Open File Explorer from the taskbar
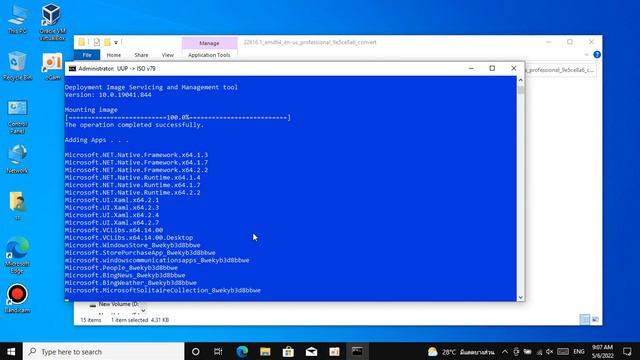This screenshot has width=640, height=360. [265, 351]
